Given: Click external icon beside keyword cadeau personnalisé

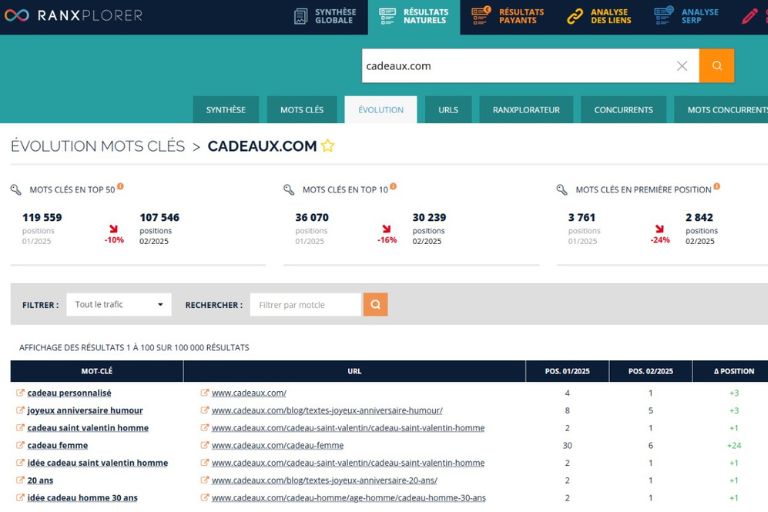Looking at the screenshot, I should coord(20,392).
